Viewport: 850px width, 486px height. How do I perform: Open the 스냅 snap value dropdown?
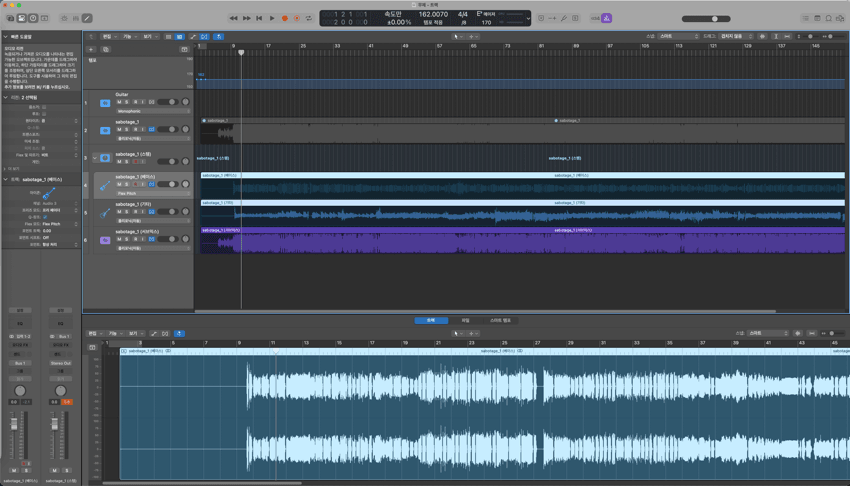pos(677,37)
